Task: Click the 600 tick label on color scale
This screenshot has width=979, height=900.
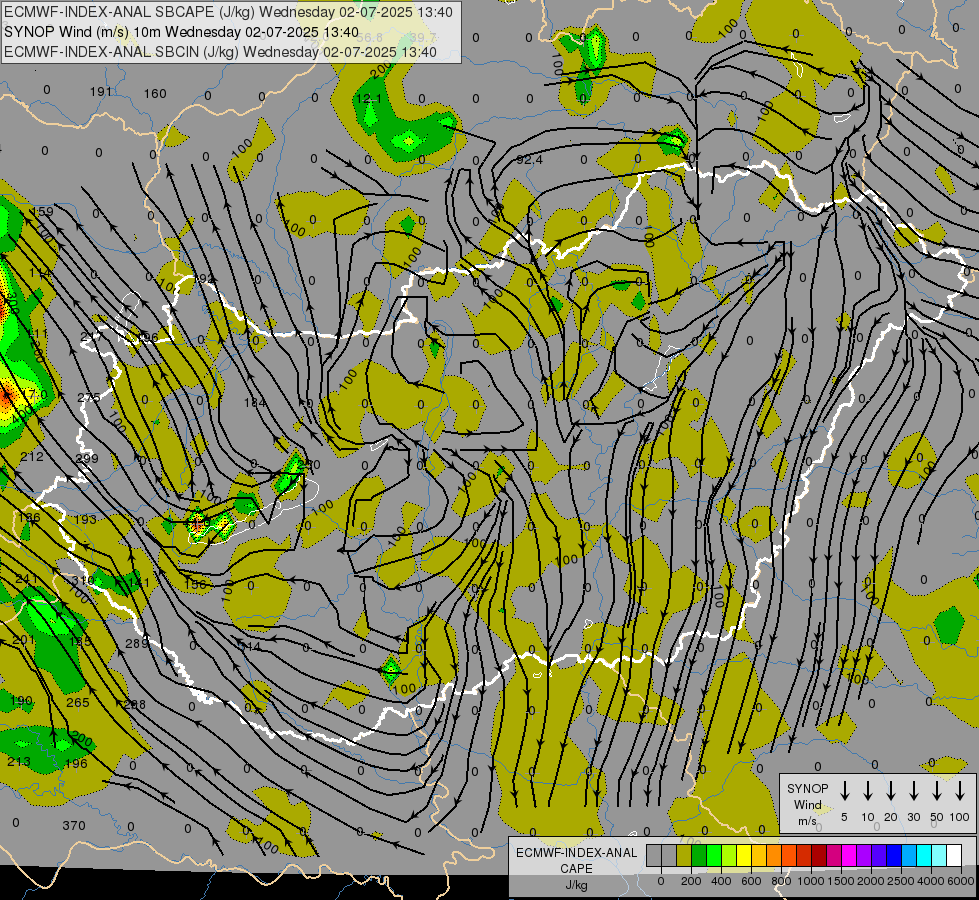Action: [x=751, y=881]
